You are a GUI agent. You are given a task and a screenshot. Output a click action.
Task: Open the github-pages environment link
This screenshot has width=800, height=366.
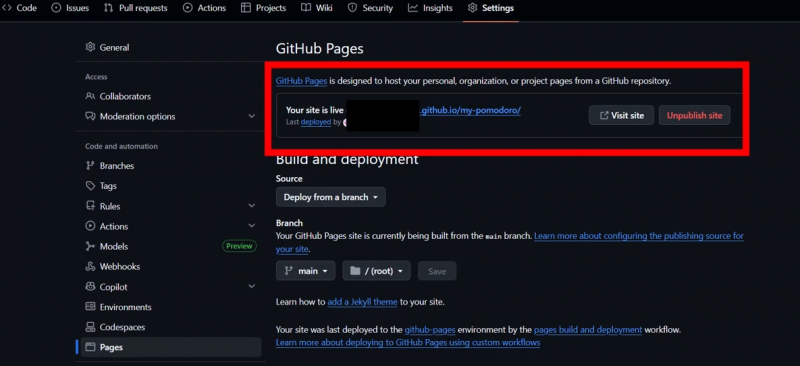tap(430, 330)
